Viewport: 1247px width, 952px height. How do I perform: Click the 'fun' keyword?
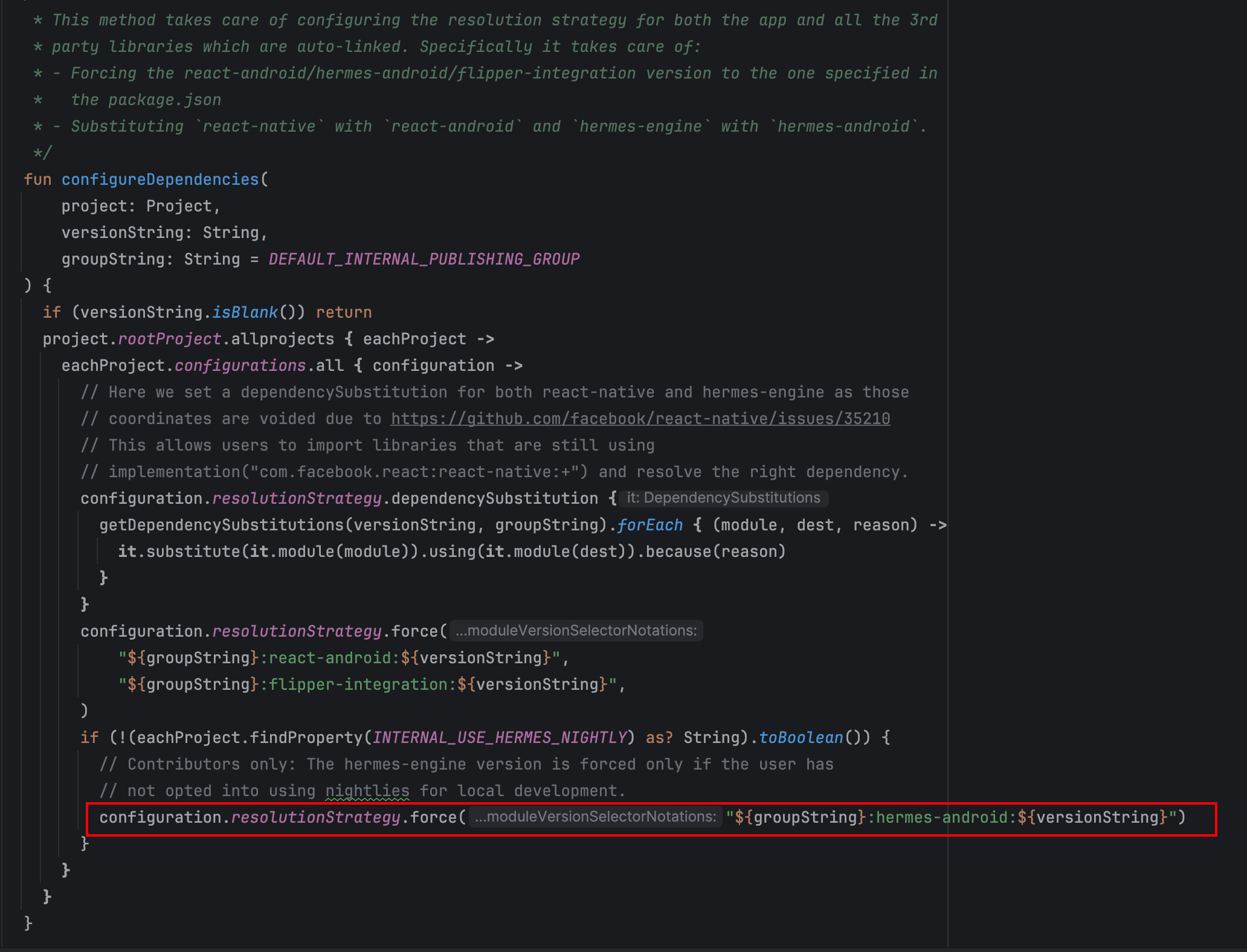[x=37, y=179]
